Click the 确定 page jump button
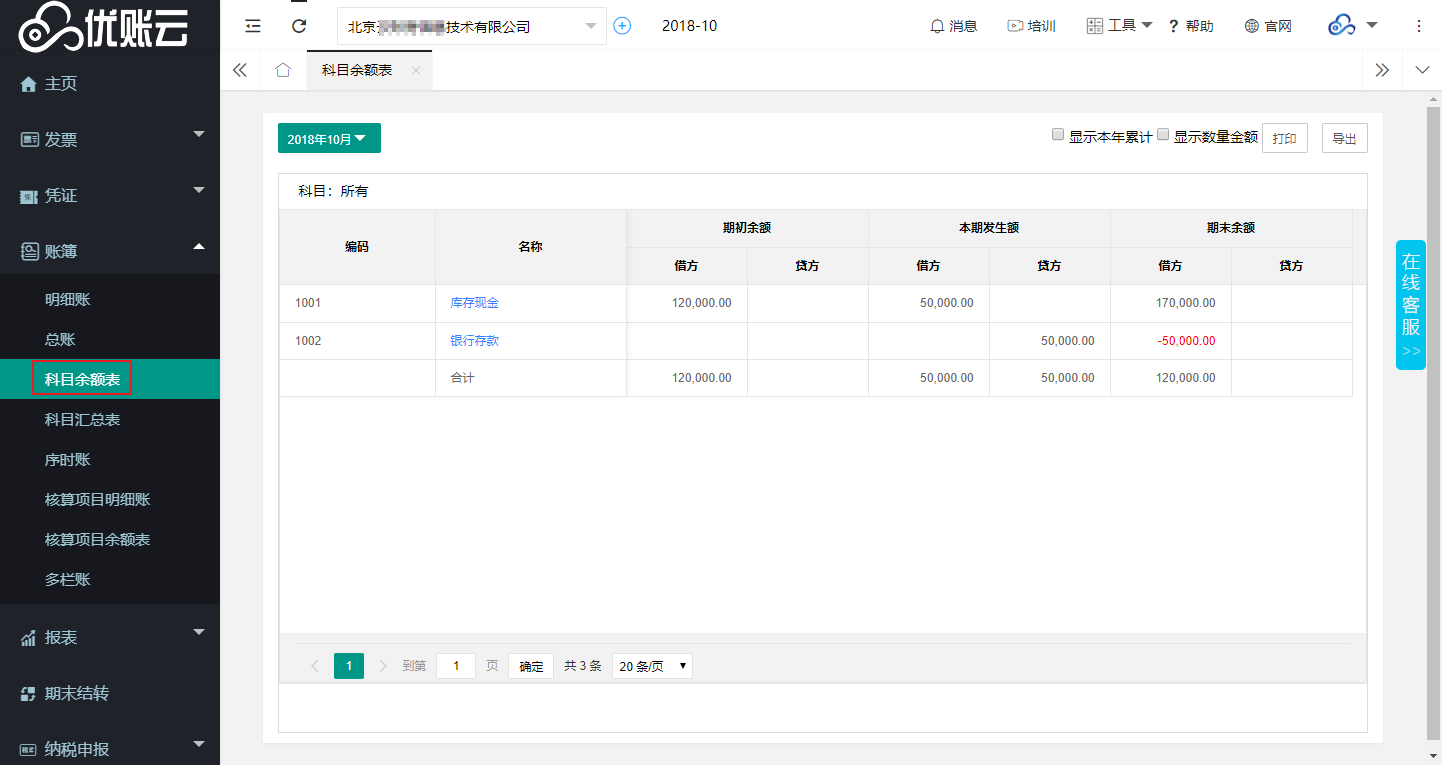Viewport: 1442px width, 765px height. [x=531, y=666]
